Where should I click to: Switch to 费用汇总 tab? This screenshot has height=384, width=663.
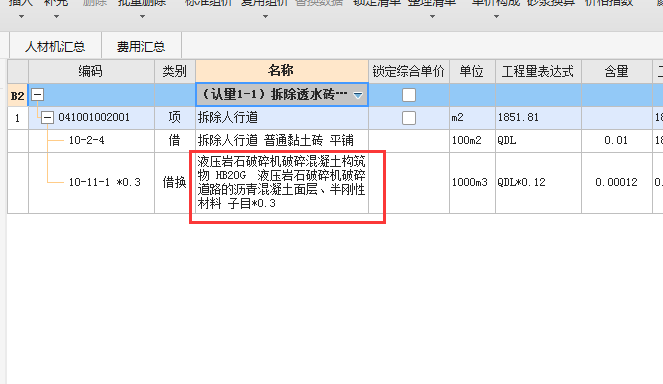[141, 46]
